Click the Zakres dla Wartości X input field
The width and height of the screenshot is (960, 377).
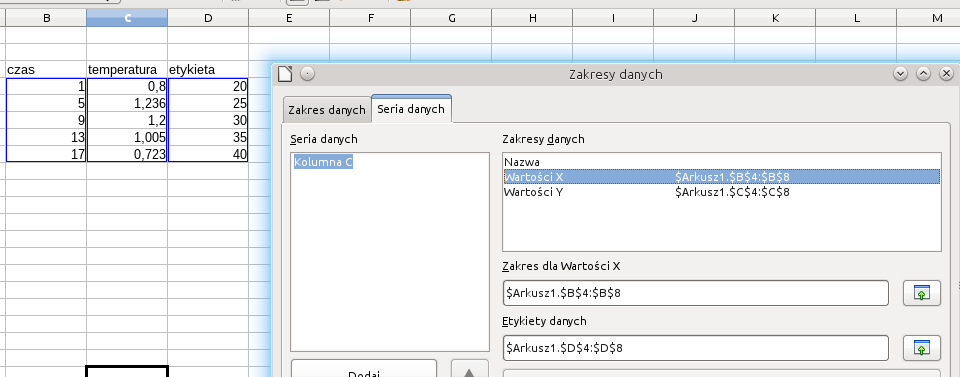click(696, 293)
